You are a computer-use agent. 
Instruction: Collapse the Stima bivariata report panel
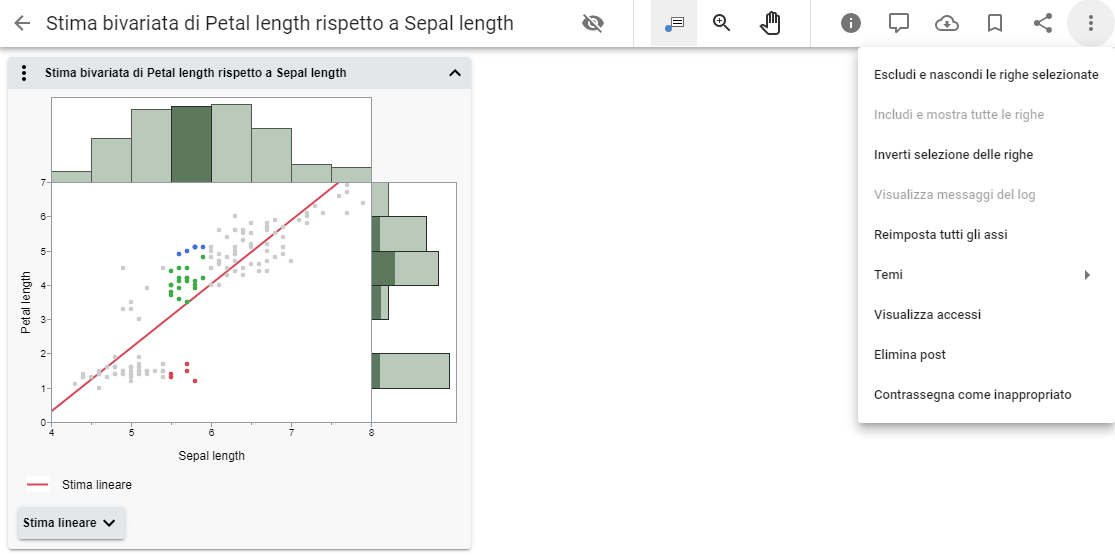tap(455, 73)
